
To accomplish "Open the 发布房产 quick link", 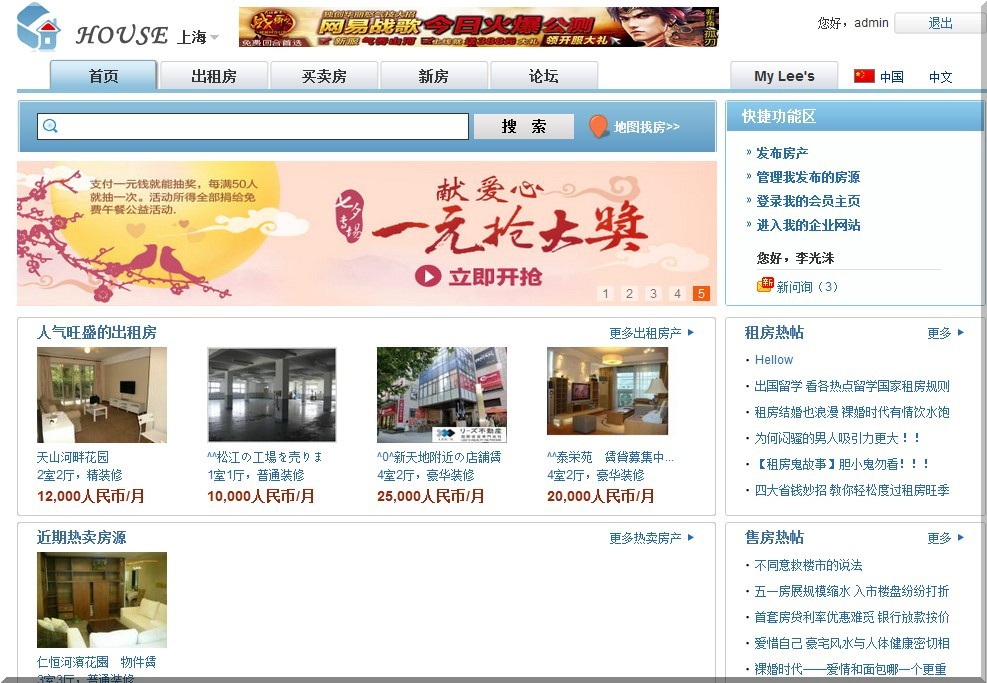I will click(x=782, y=153).
